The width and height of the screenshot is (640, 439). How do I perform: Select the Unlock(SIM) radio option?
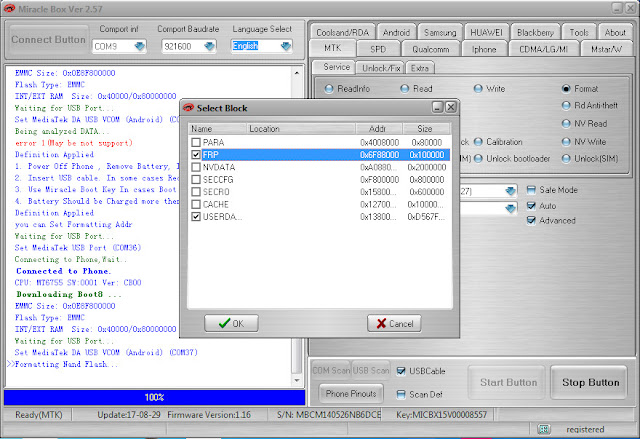tap(566, 158)
